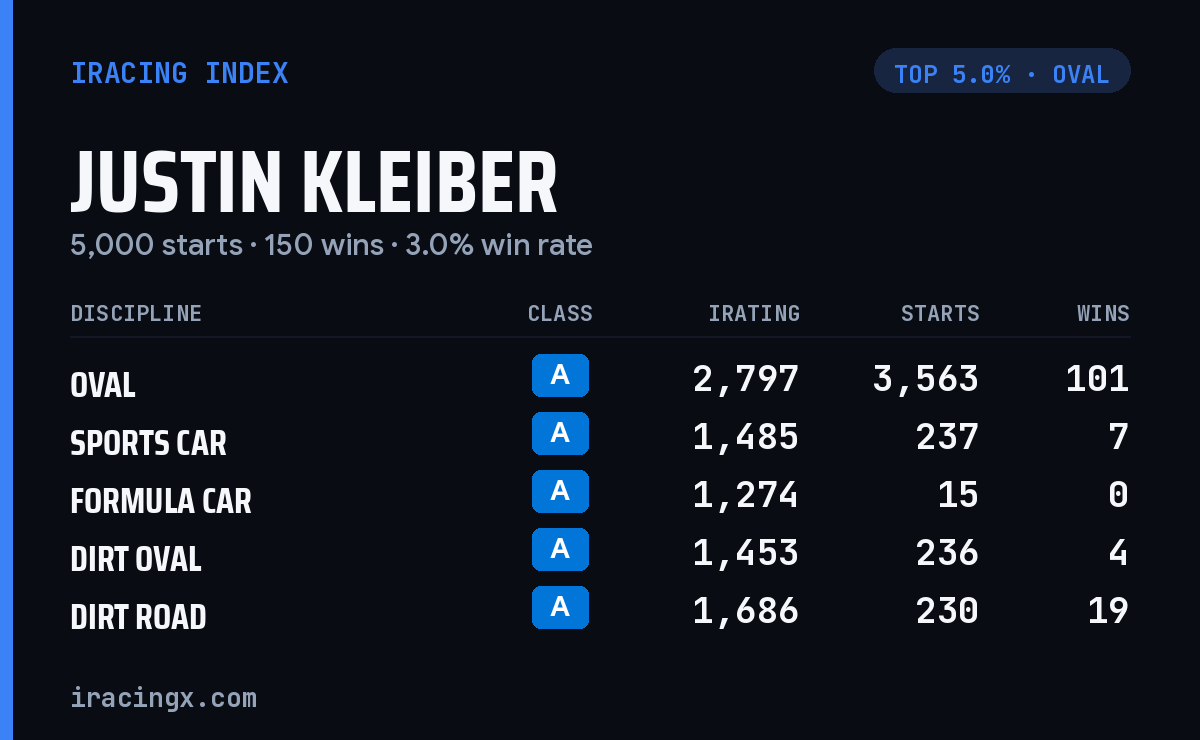This screenshot has width=1200, height=740.
Task: Select the WINS column header
Action: [1103, 314]
